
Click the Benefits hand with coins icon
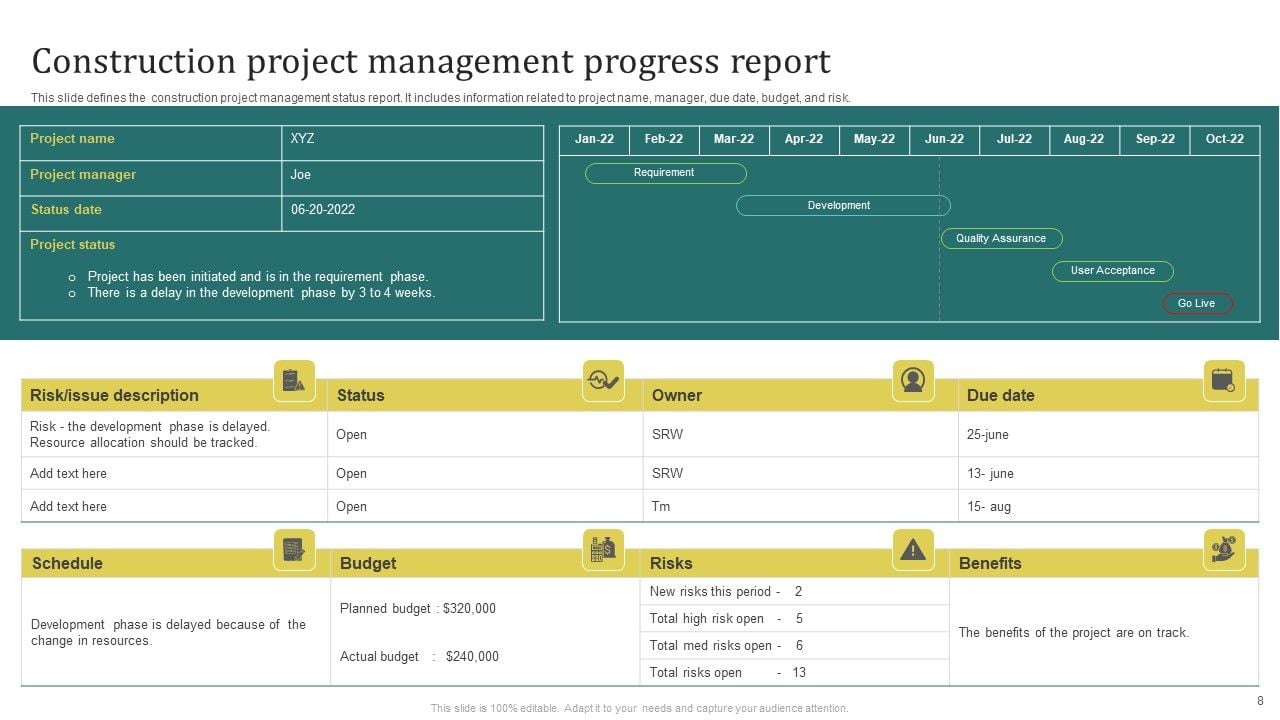[1224, 549]
